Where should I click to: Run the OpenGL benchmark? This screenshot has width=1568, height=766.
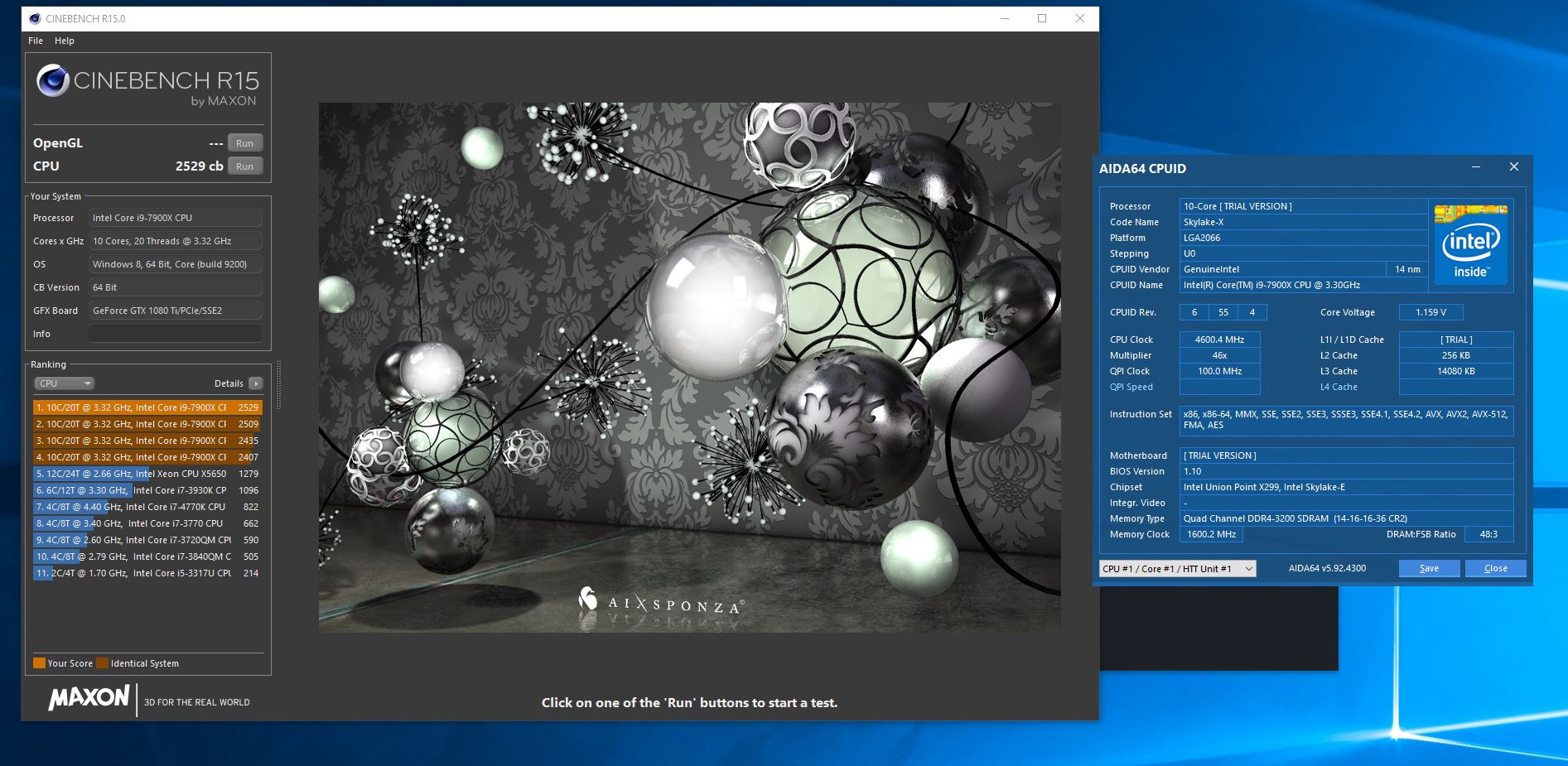coord(245,143)
